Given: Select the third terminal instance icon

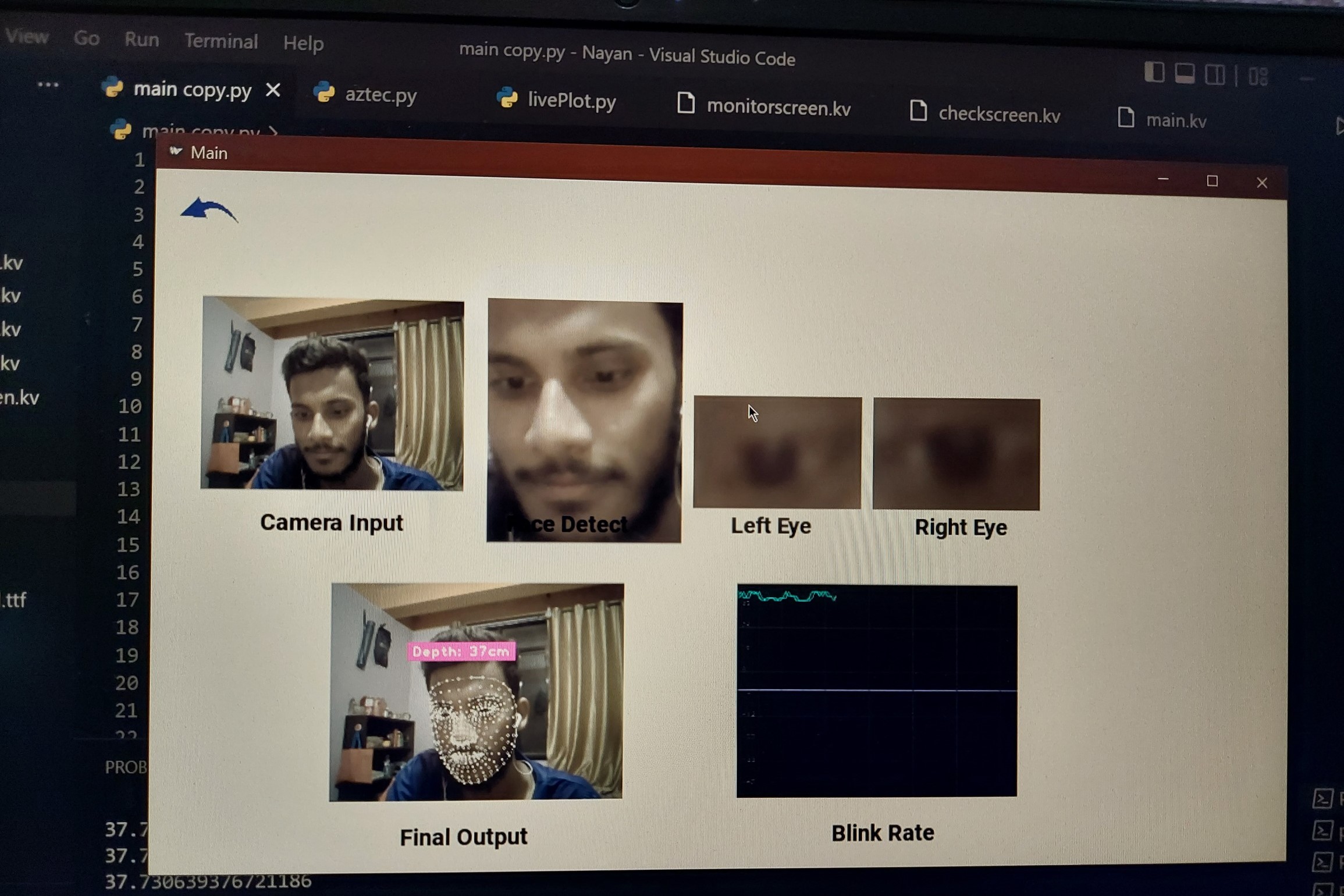Looking at the screenshot, I should pos(1322,862).
